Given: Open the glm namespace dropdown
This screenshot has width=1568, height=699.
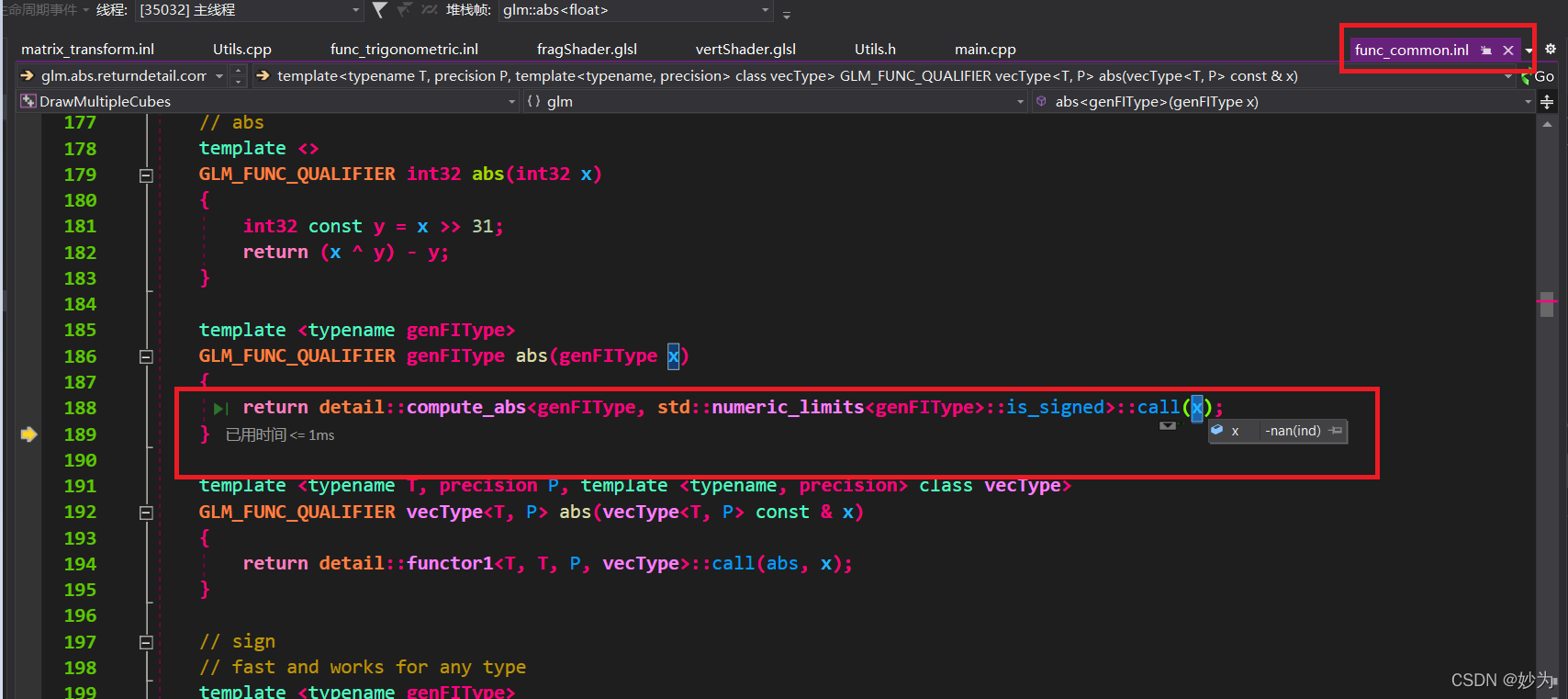Looking at the screenshot, I should 775,102.
